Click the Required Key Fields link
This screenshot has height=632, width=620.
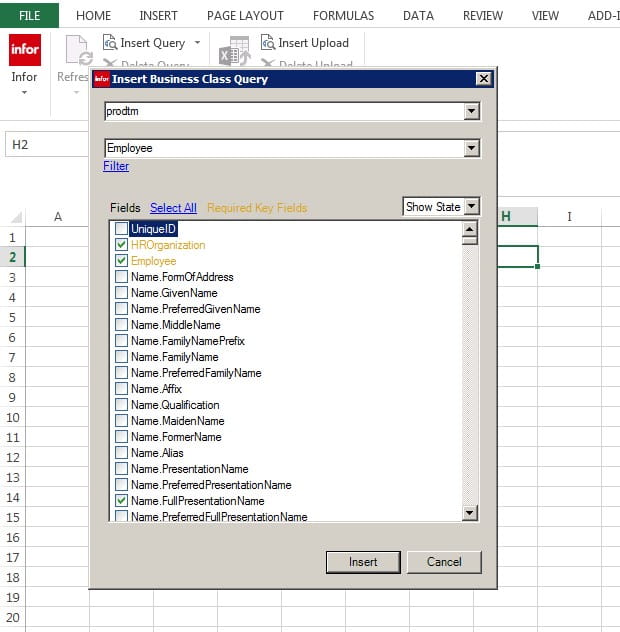(257, 208)
